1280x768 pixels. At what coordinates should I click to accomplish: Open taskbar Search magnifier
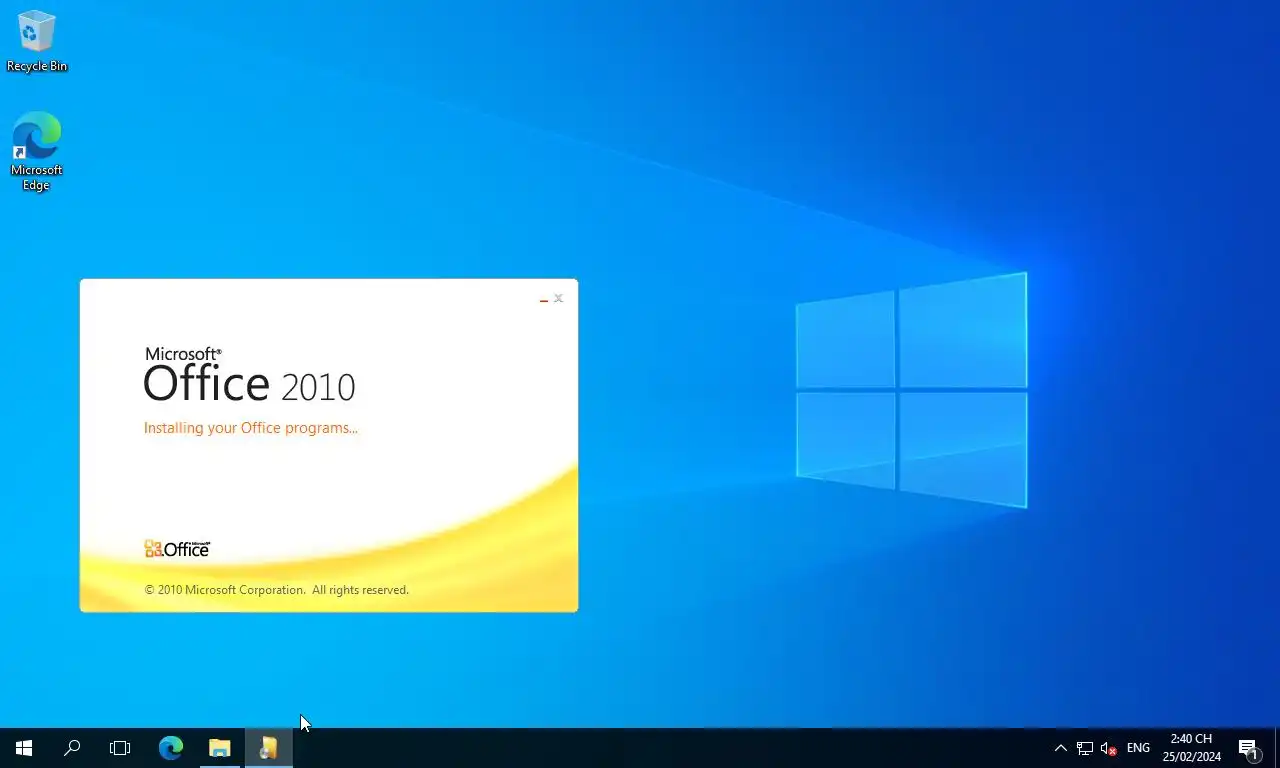click(x=72, y=748)
